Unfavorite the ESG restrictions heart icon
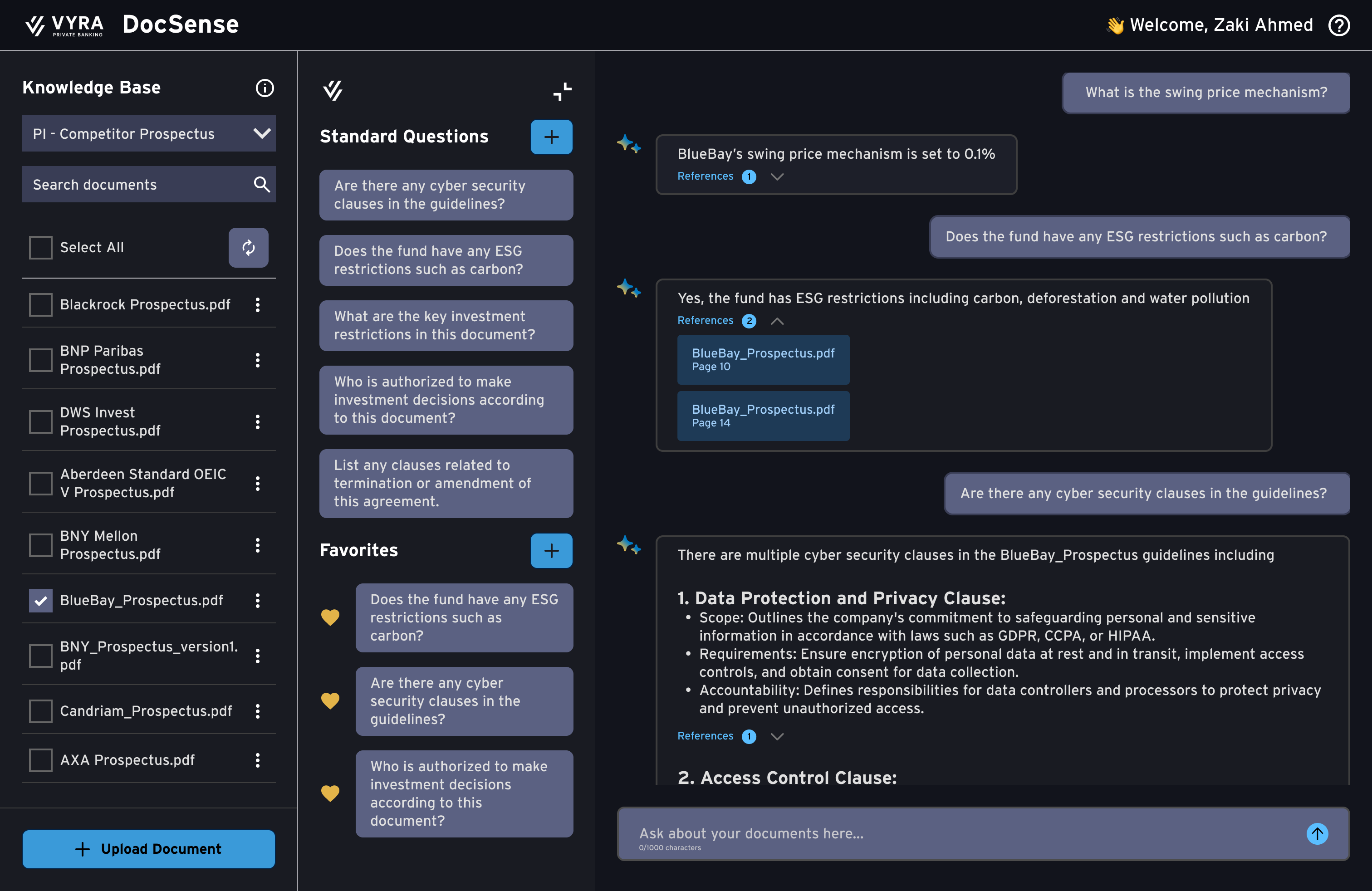The height and width of the screenshot is (891, 1372). tap(330, 617)
